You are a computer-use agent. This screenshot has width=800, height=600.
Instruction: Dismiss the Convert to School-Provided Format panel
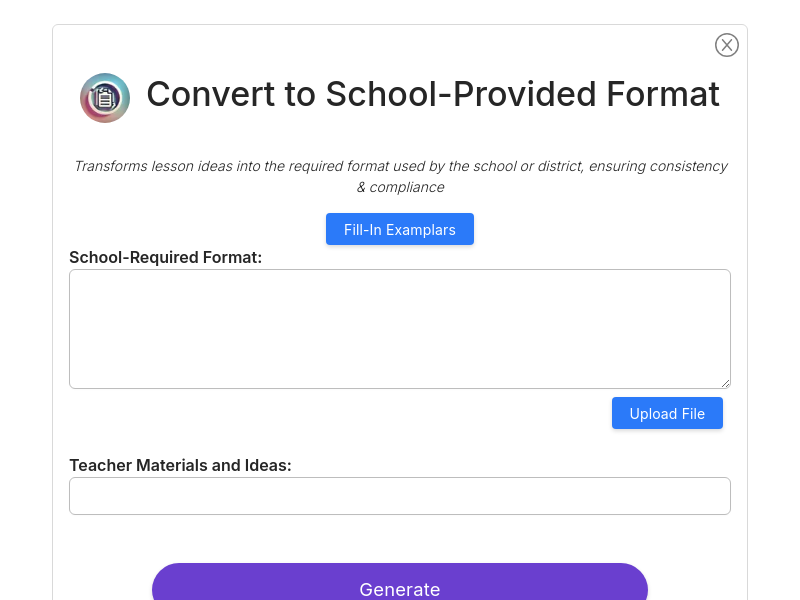coord(727,45)
